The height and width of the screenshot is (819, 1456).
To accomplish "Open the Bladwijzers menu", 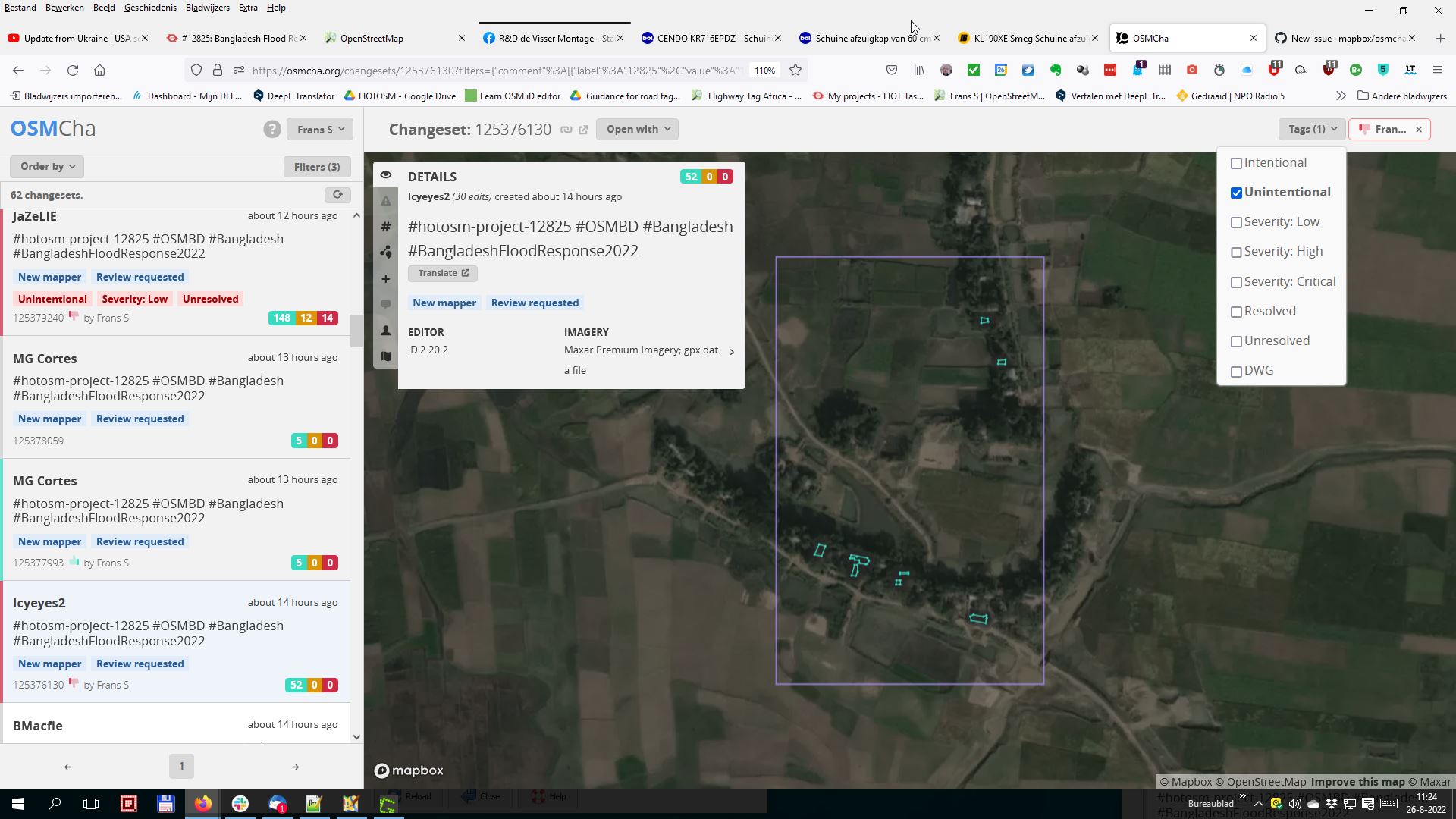I will click(x=207, y=8).
